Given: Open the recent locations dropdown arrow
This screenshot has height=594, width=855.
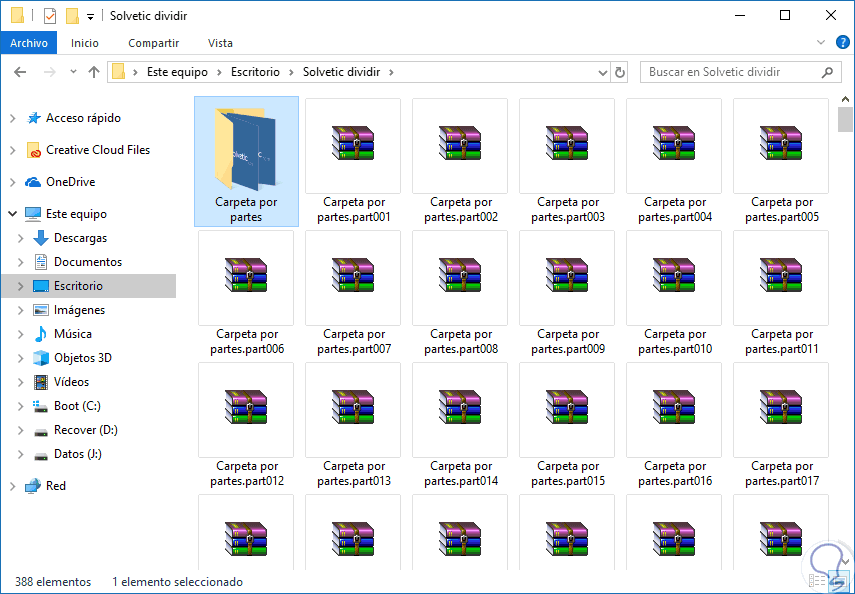Looking at the screenshot, I should [x=73, y=72].
